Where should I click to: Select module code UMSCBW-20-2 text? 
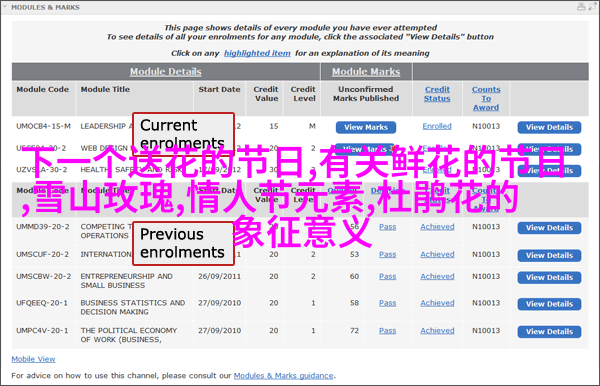(x=44, y=277)
